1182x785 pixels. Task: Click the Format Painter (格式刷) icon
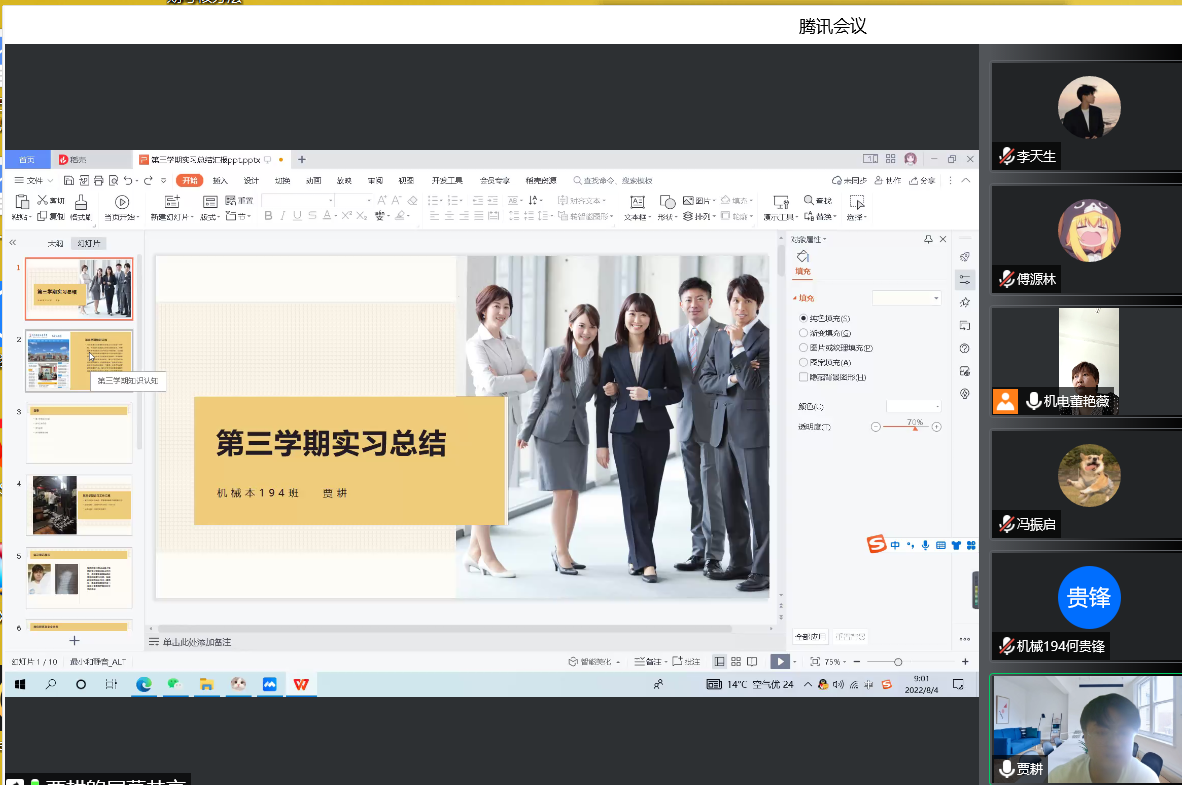click(81, 203)
